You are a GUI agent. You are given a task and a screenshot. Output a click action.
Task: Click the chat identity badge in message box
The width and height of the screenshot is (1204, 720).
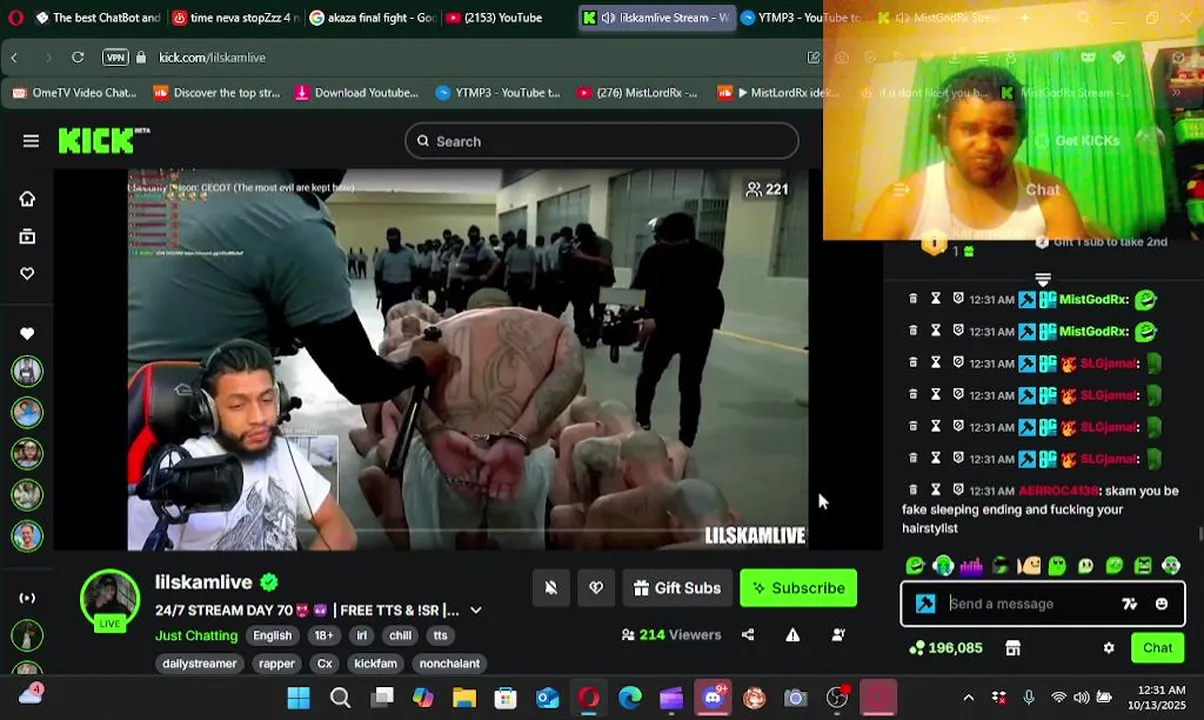[x=926, y=604]
